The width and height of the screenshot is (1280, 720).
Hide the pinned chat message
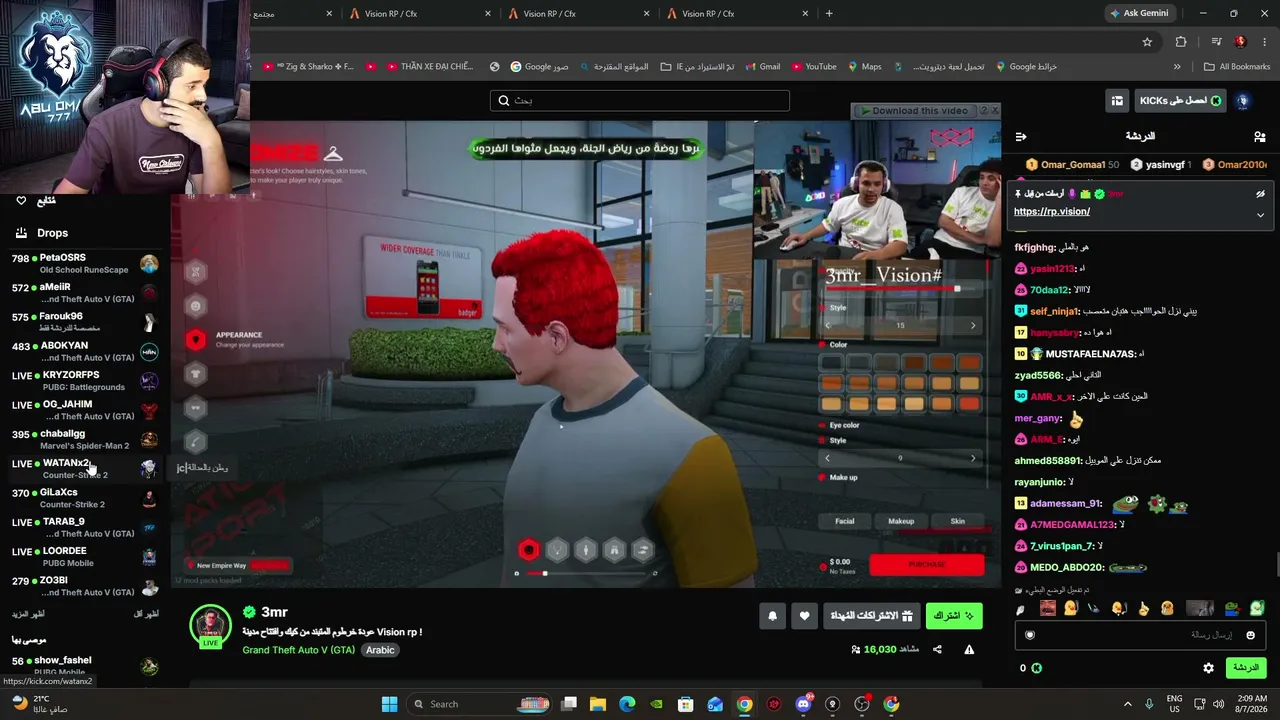click(1260, 194)
